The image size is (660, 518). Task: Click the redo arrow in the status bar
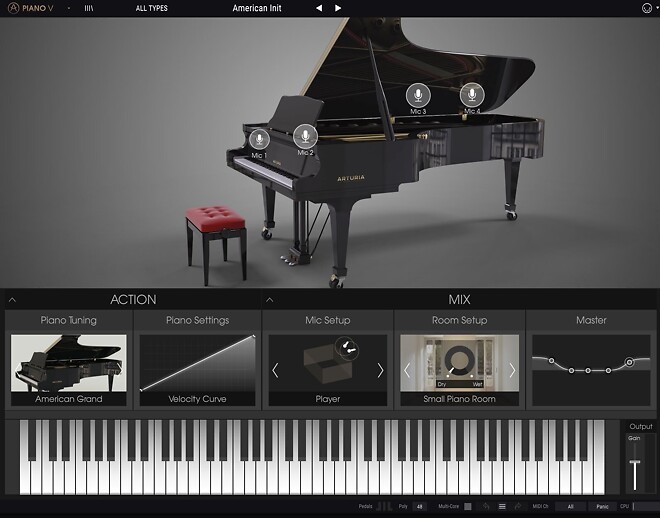coord(518,507)
